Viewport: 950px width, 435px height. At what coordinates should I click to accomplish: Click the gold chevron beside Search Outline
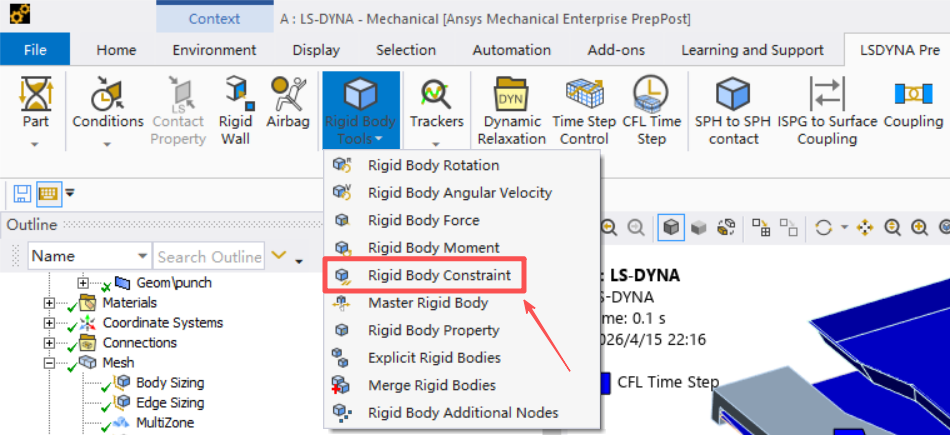pos(278,255)
